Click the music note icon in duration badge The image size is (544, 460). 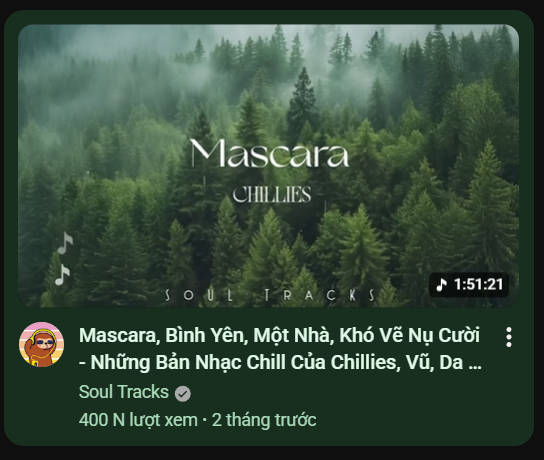[441, 285]
